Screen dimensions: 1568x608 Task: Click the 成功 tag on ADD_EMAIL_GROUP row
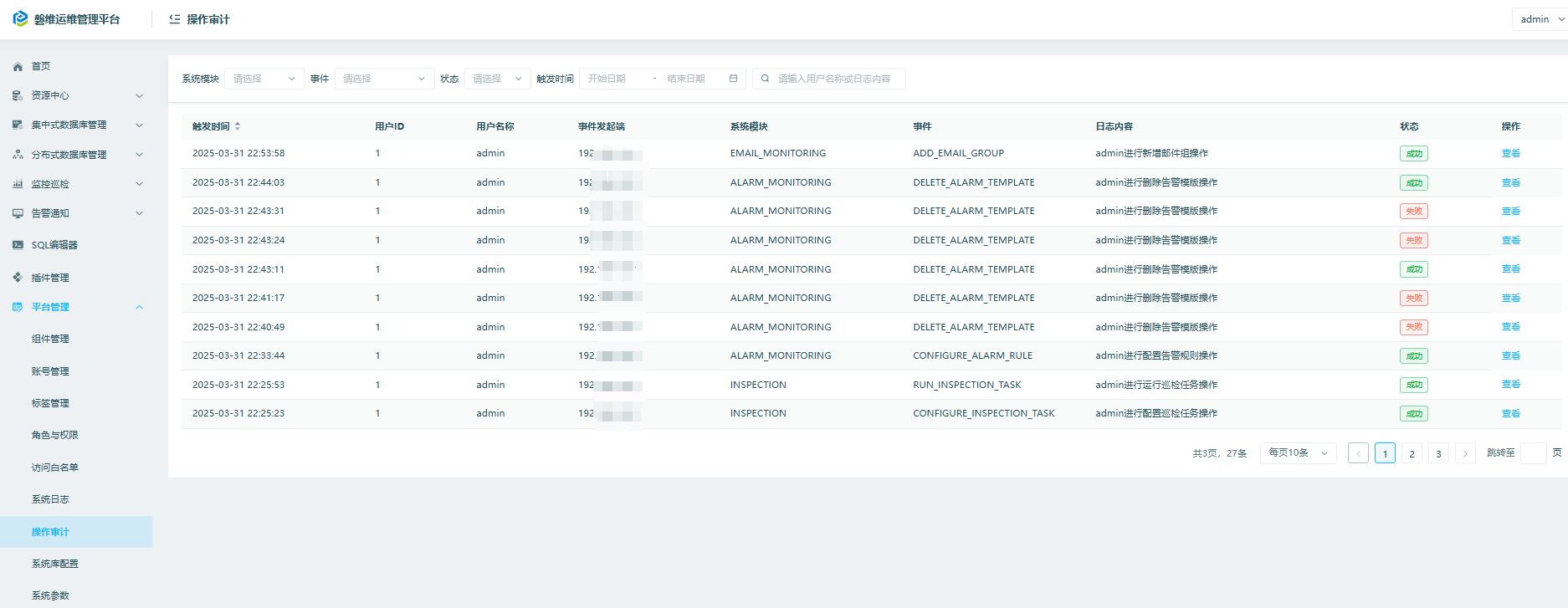1414,154
